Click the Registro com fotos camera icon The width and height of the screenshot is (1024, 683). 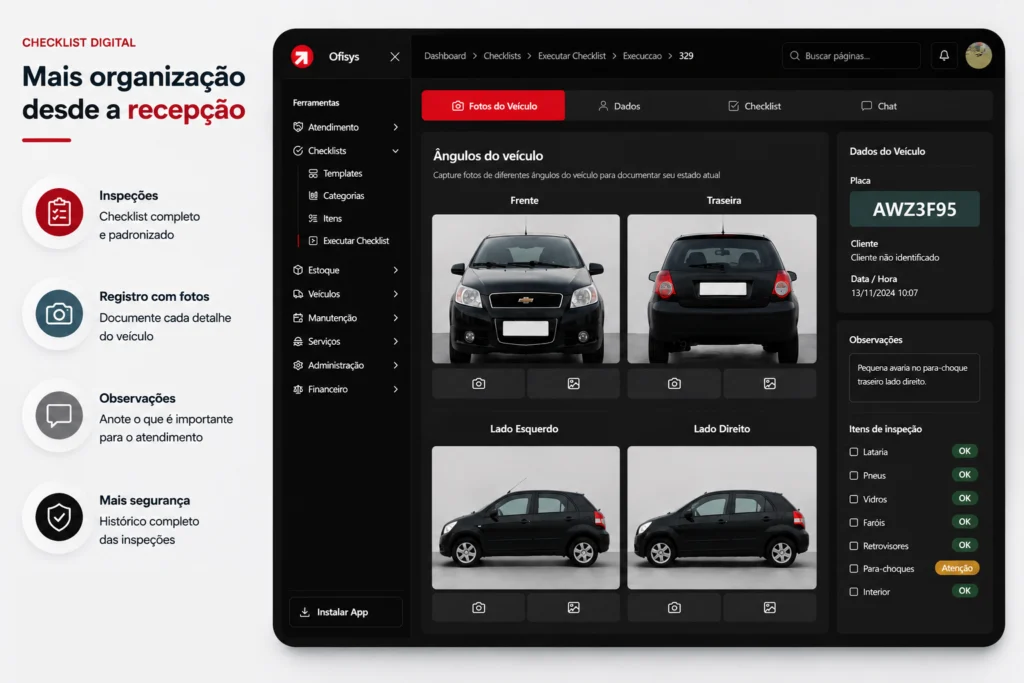(x=59, y=314)
